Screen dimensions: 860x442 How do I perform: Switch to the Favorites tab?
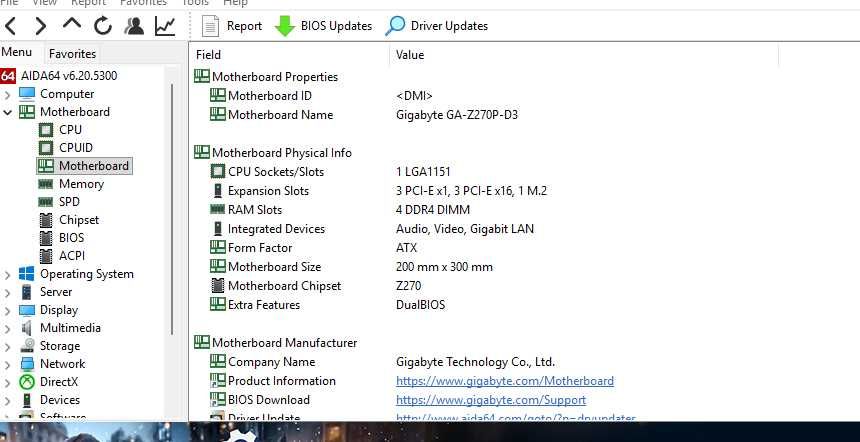(x=72, y=54)
